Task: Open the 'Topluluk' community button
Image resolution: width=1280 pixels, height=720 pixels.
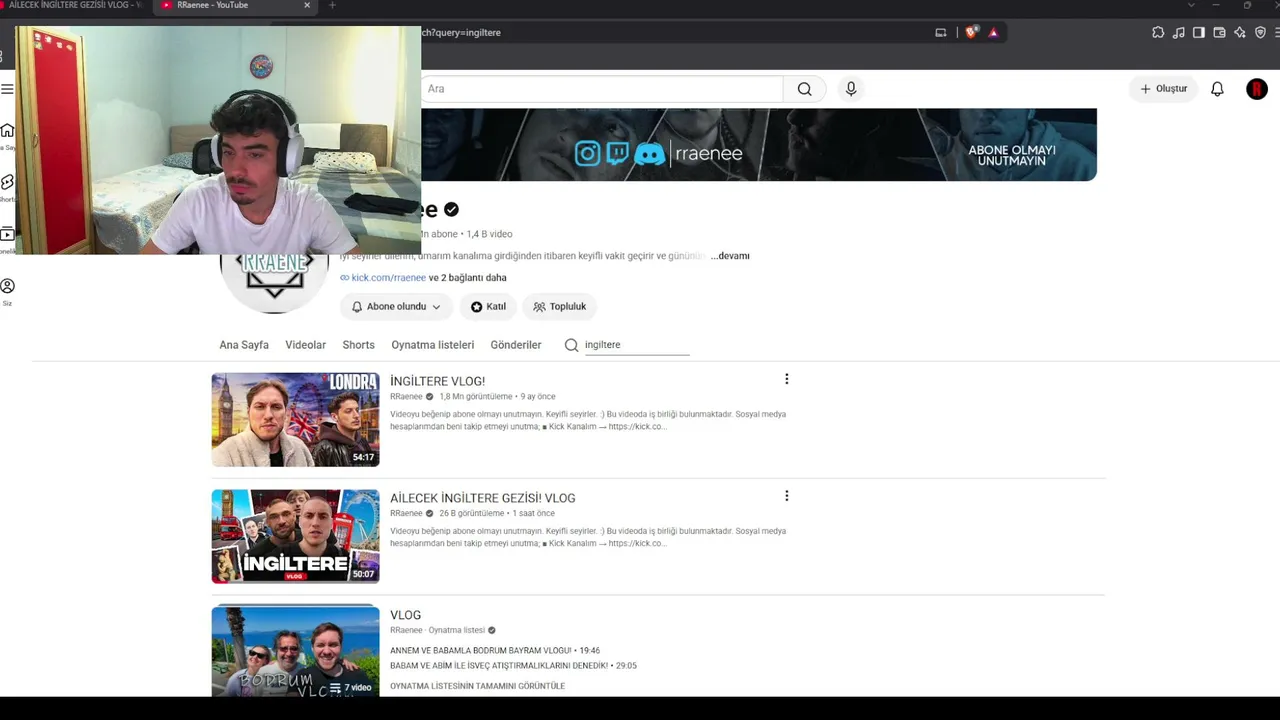Action: pos(560,307)
